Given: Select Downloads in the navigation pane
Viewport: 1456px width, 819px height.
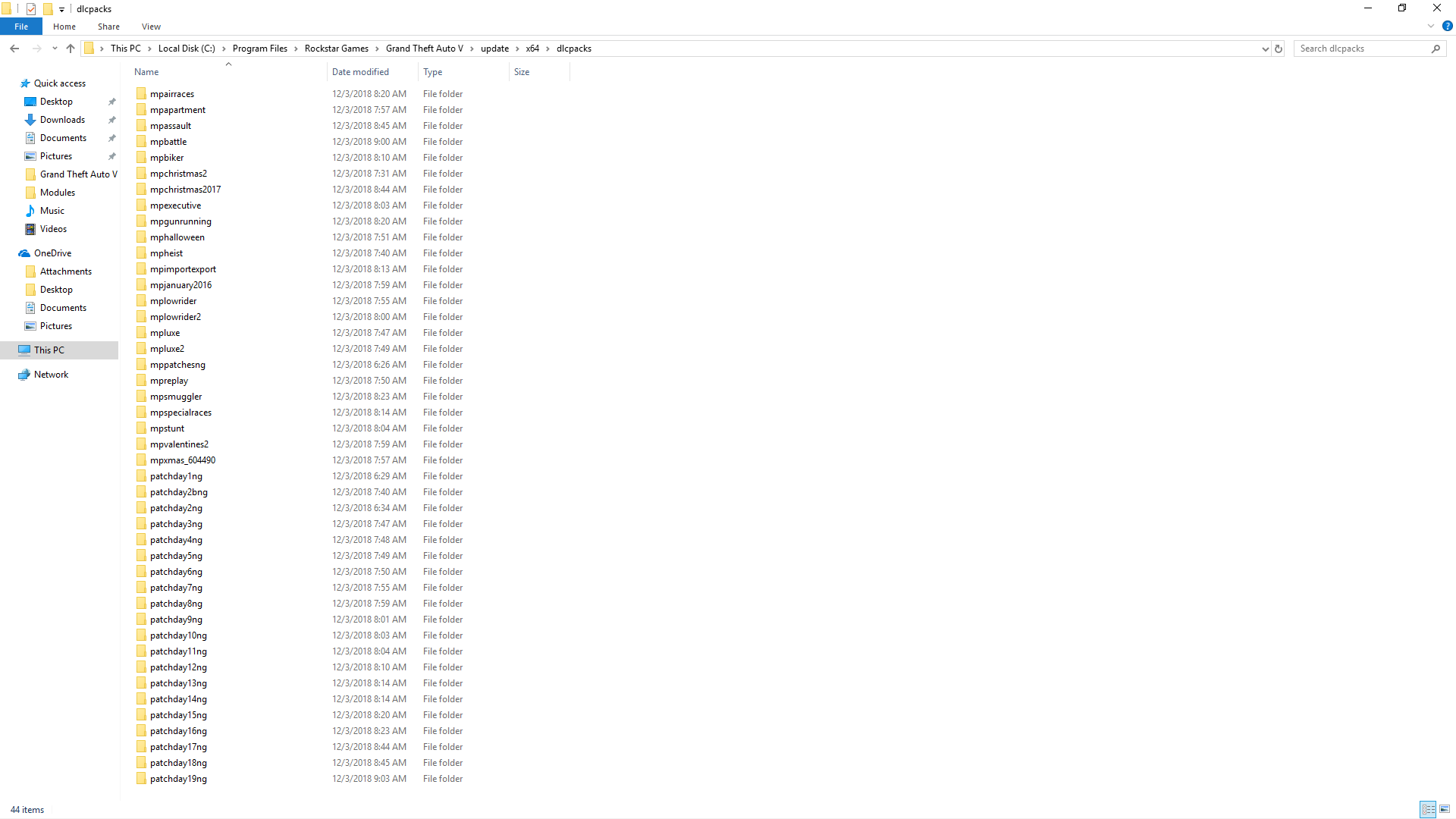Looking at the screenshot, I should click(61, 119).
